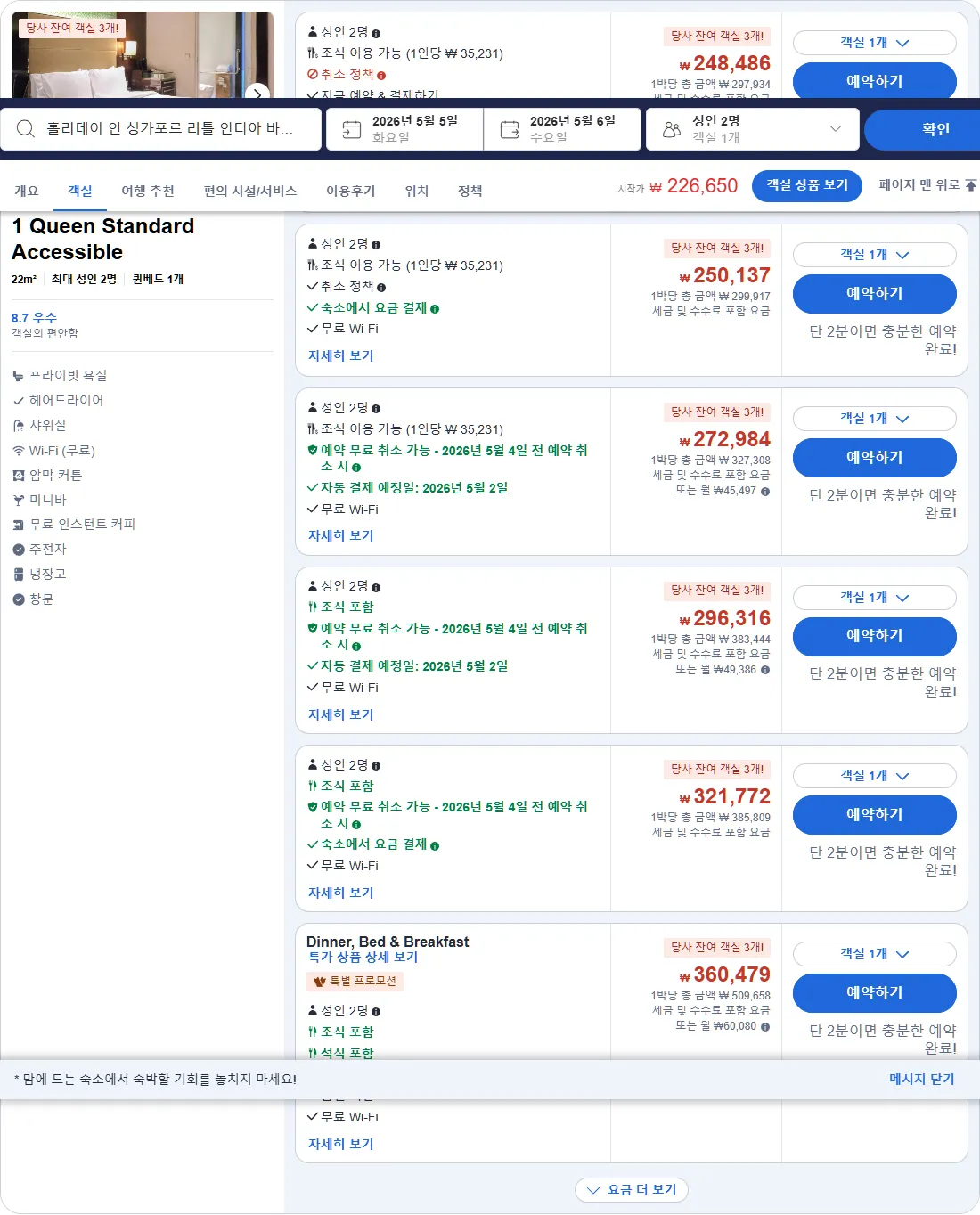Image resolution: width=980 pixels, height=1215 pixels.
Task: Open 객실 1개 dropdown in 321,772 row
Action: pos(874,776)
